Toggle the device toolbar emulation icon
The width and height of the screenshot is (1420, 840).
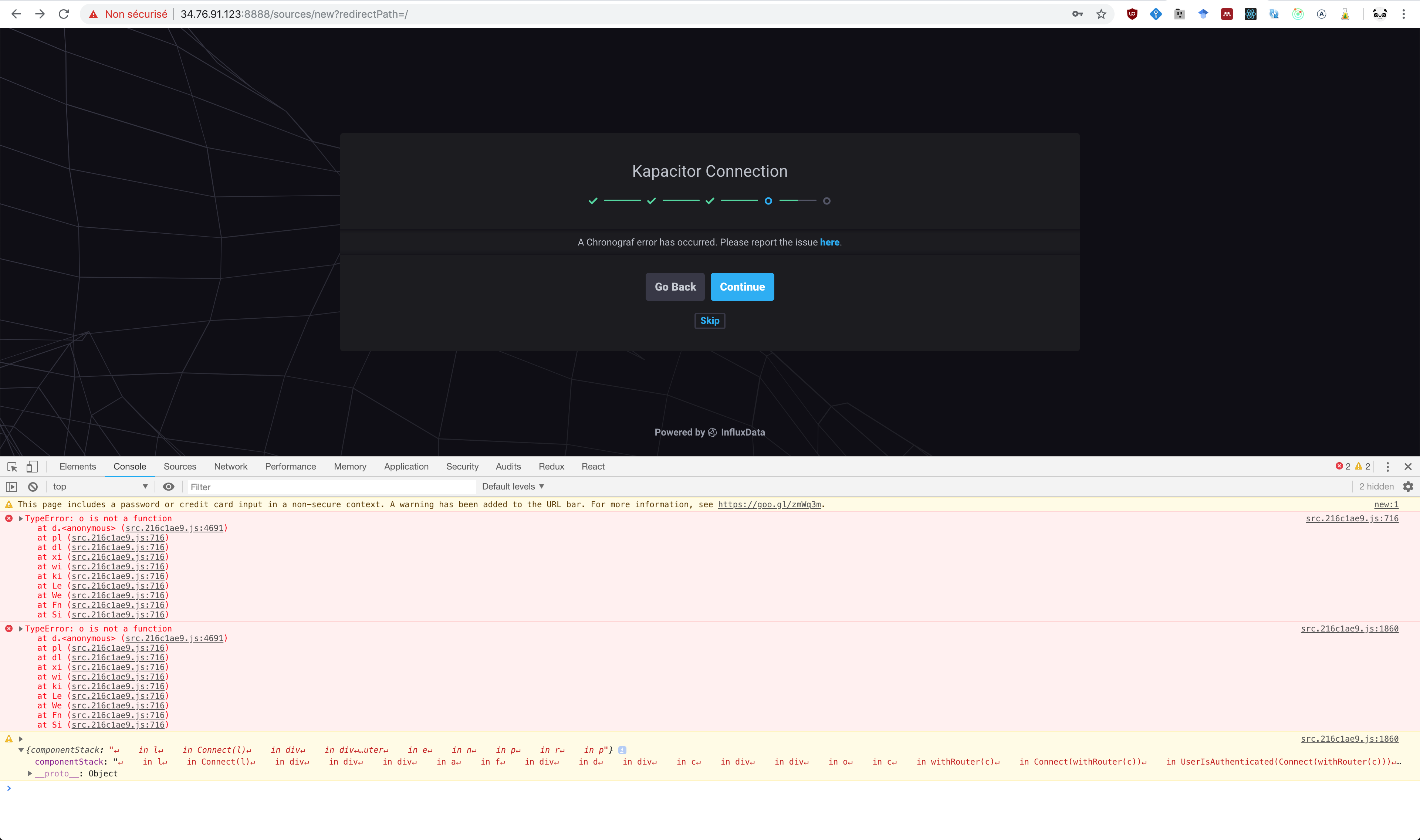coord(32,467)
